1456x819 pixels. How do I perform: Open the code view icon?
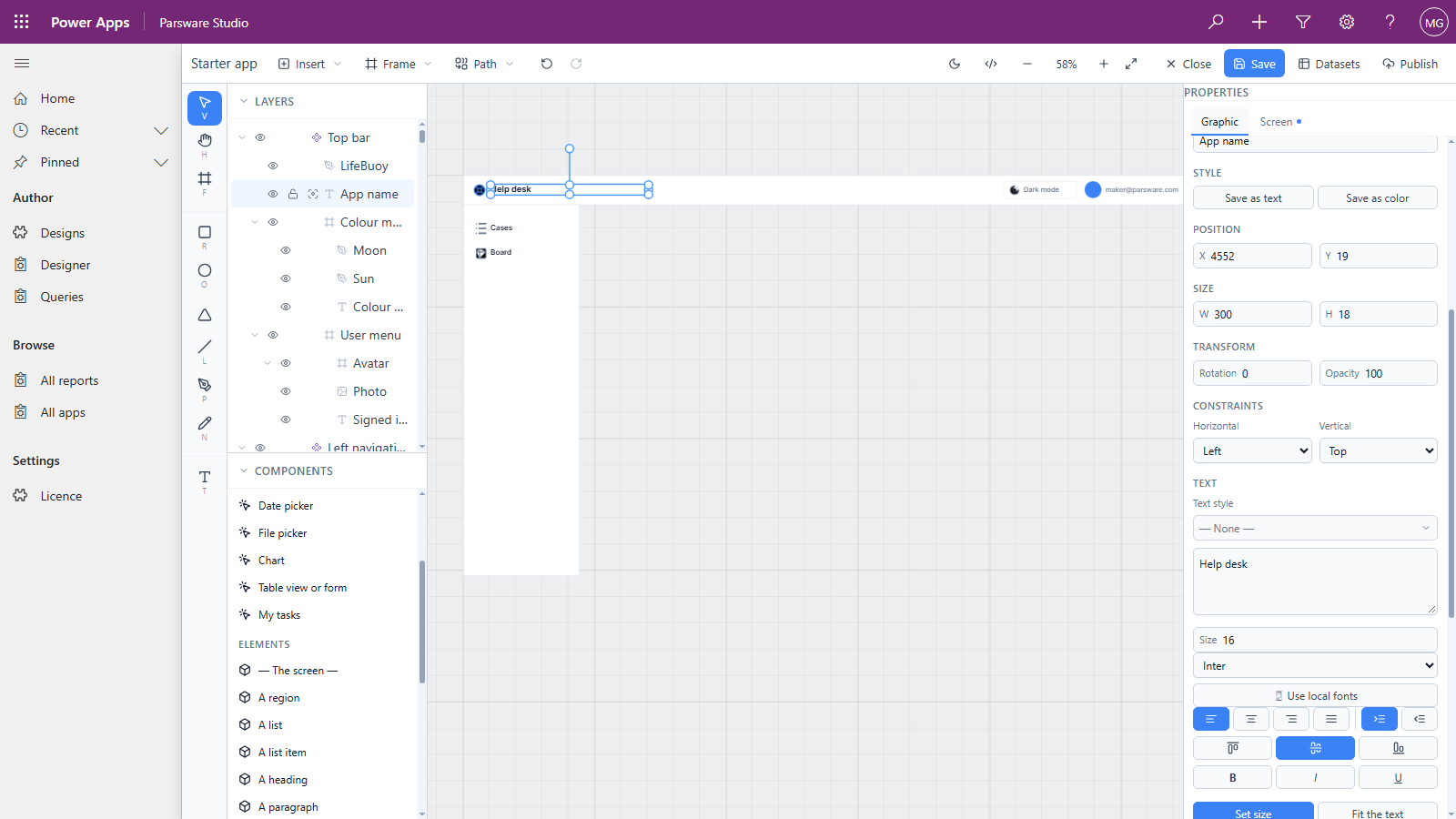pos(991,64)
